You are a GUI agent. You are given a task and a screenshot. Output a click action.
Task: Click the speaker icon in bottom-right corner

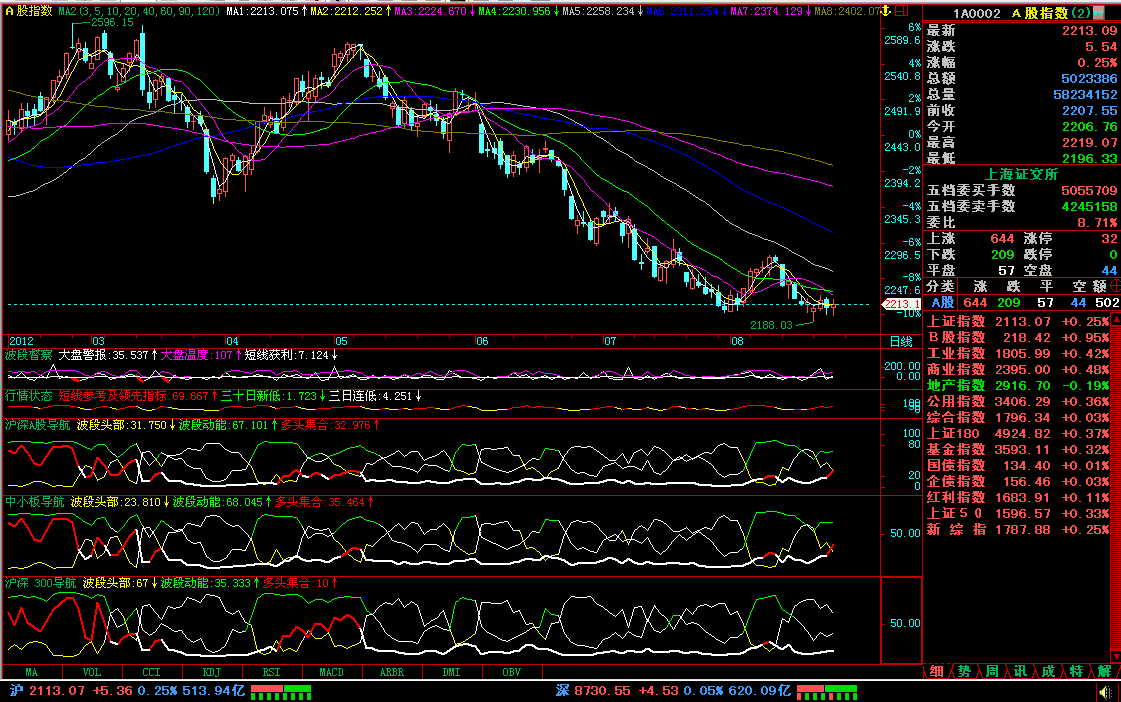[1104, 692]
